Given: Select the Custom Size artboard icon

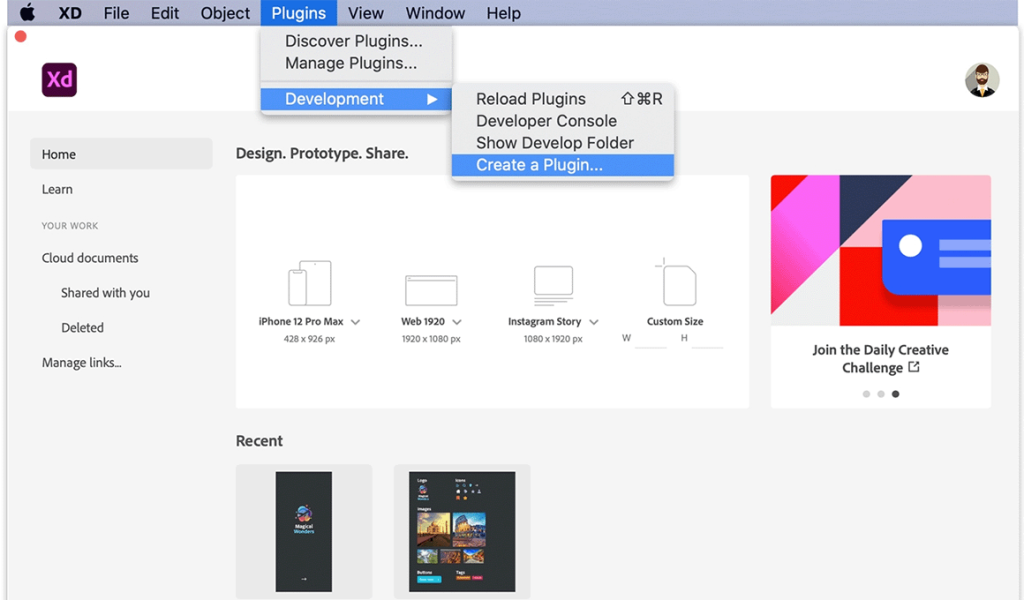Looking at the screenshot, I should tap(676, 282).
